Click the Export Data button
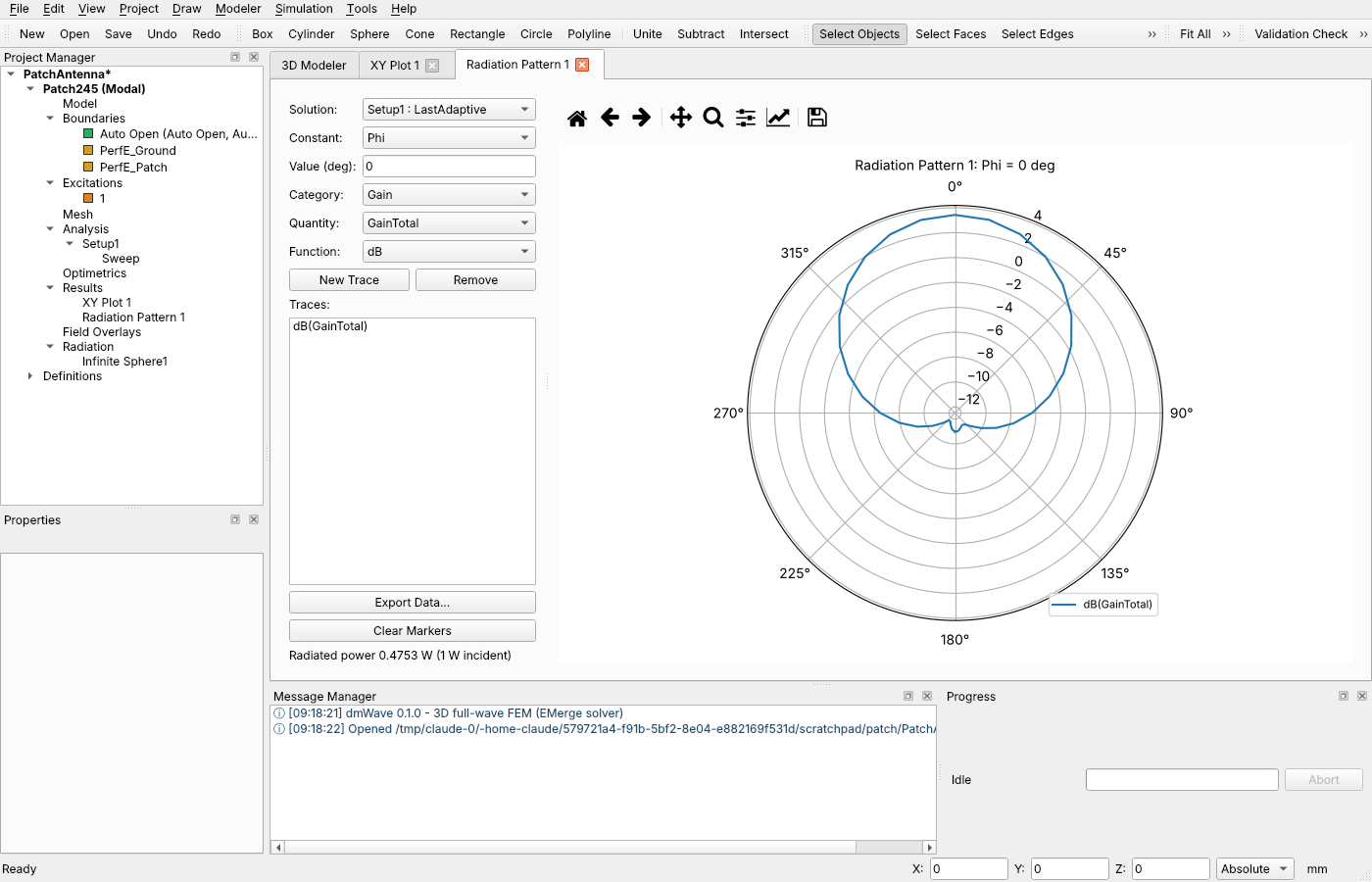 (413, 603)
